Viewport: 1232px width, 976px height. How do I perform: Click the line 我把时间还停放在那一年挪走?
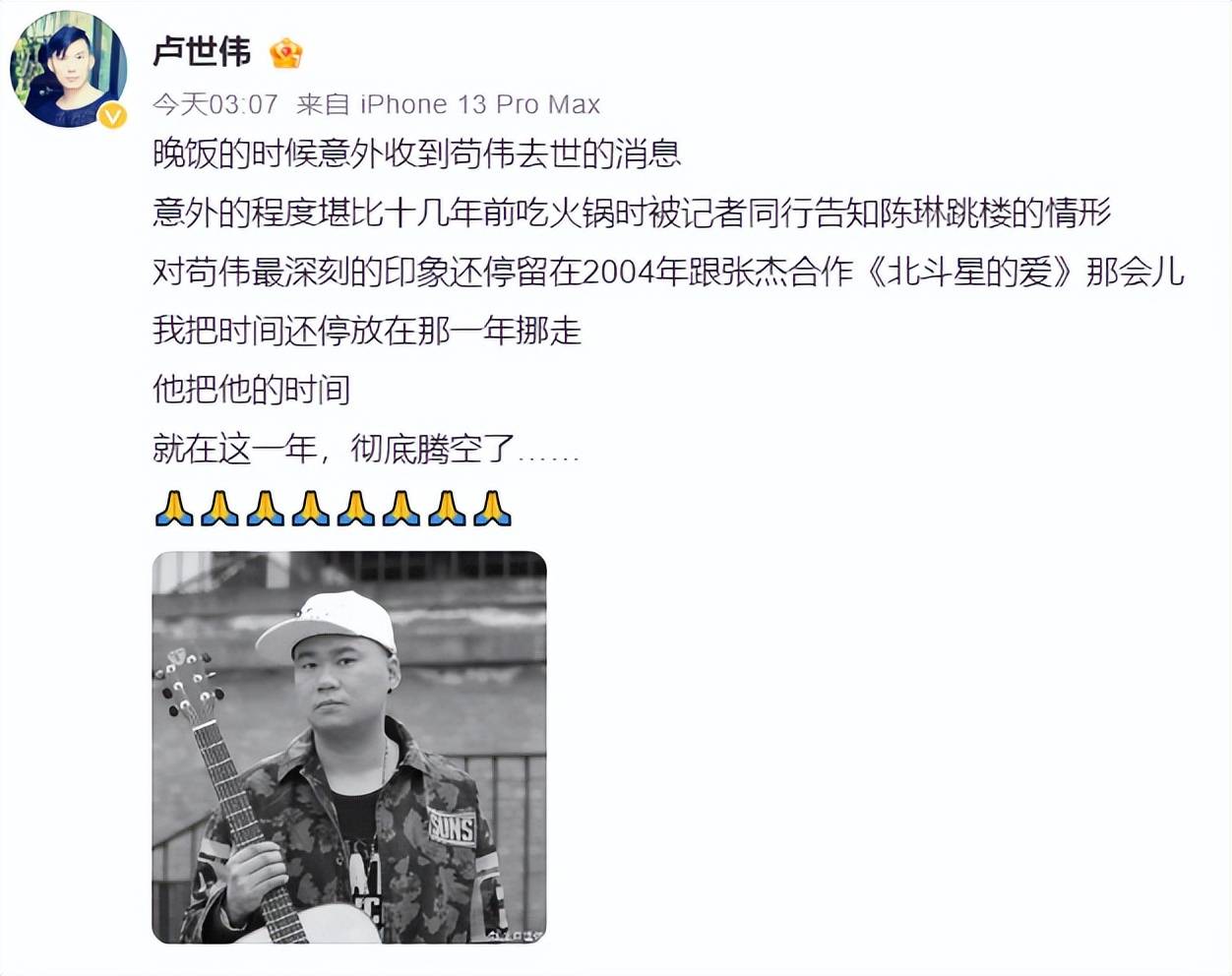pyautogui.click(x=367, y=331)
